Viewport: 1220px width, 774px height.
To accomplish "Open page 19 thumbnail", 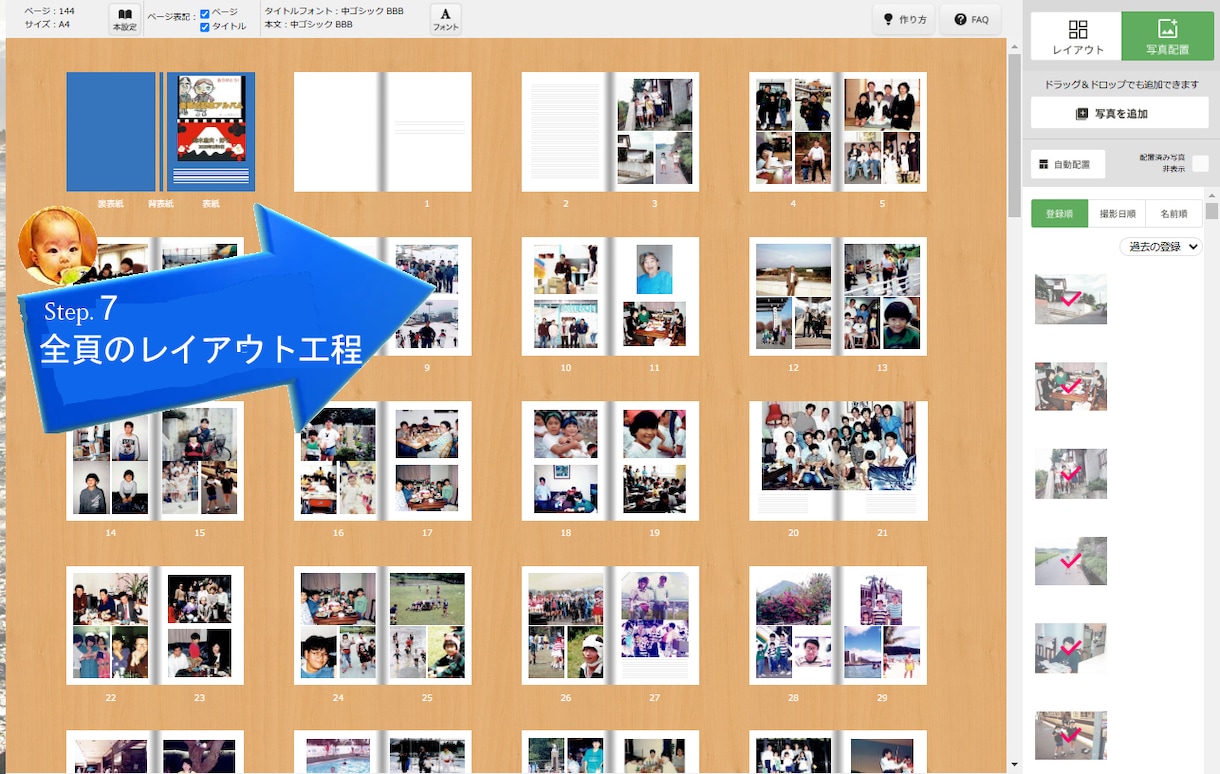I will click(654, 461).
